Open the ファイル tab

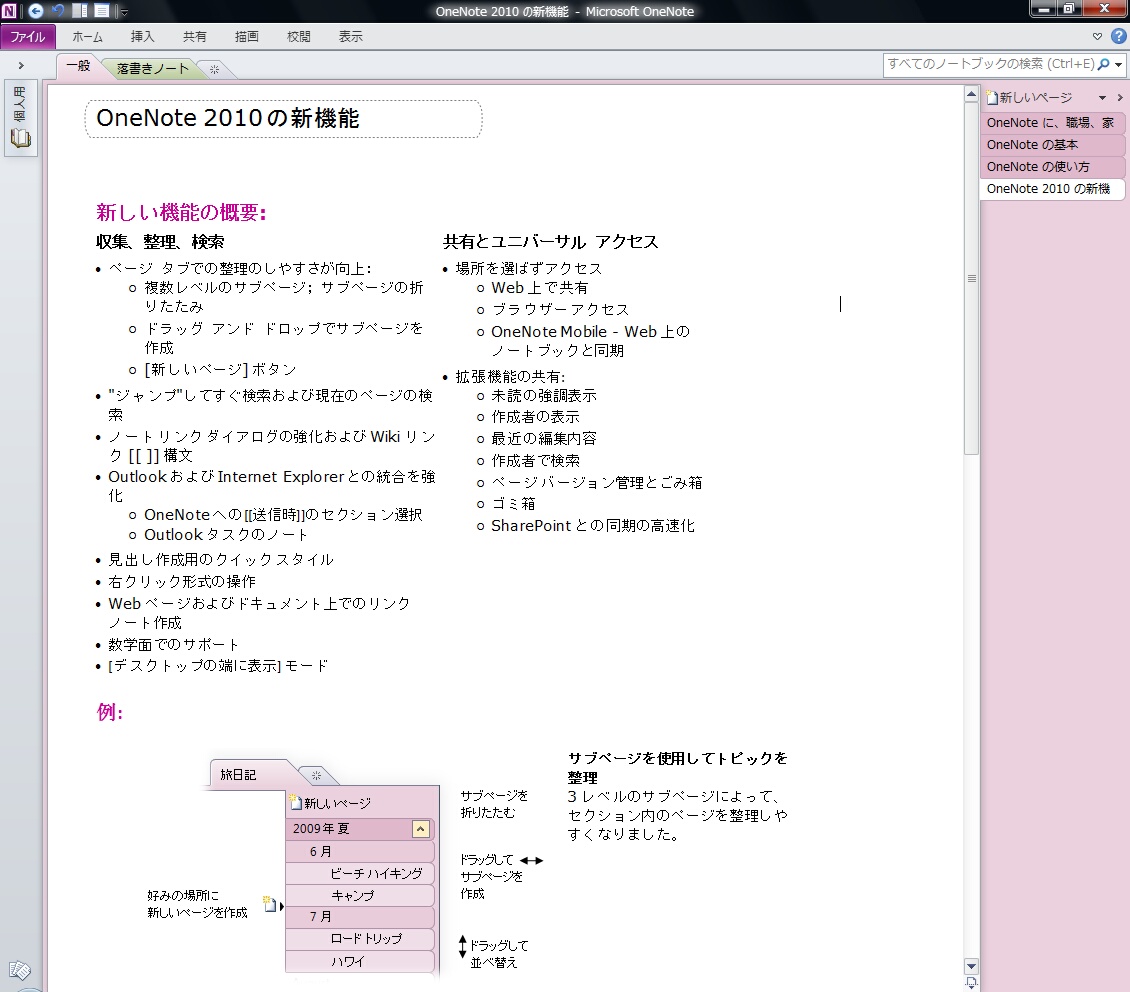(27, 37)
